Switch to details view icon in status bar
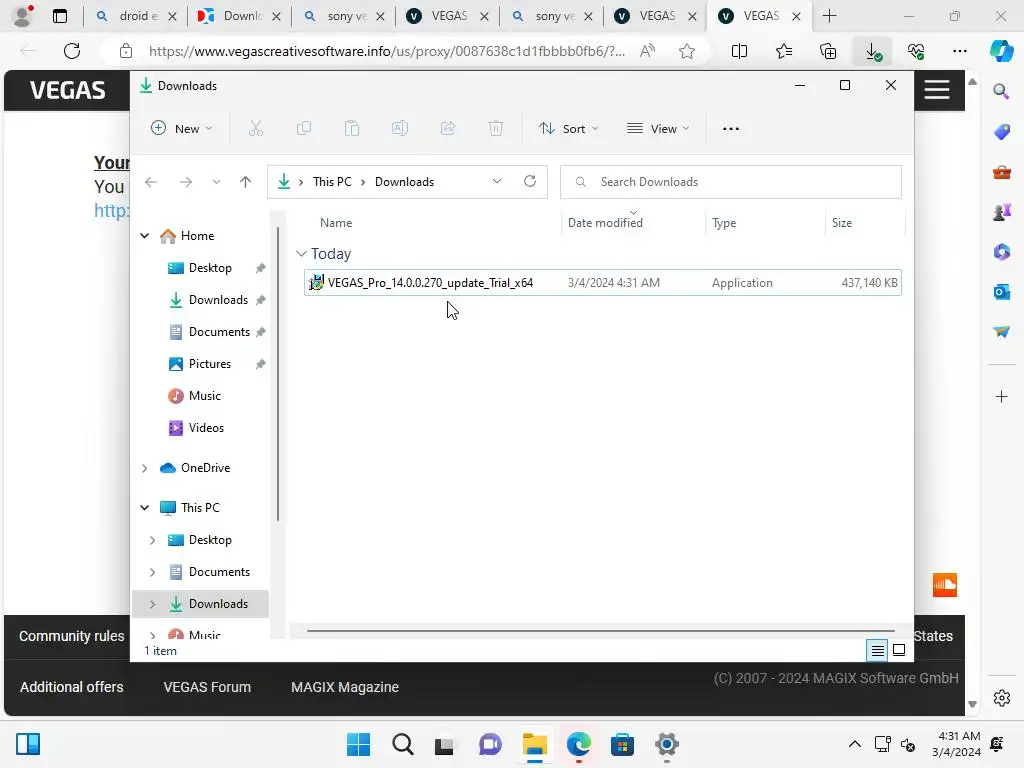Viewport: 1024px width, 768px height. [x=877, y=650]
